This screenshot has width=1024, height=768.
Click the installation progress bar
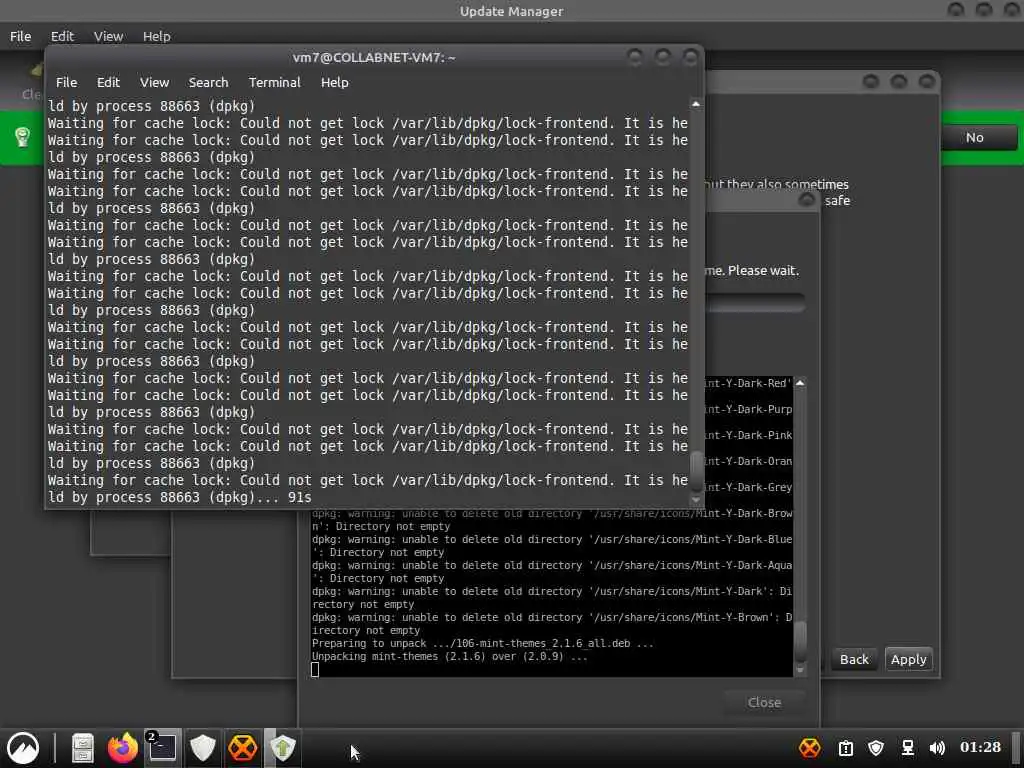point(756,303)
